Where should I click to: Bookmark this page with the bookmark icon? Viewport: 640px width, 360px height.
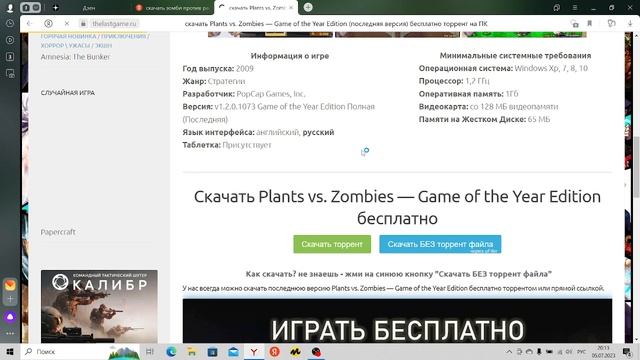tap(589, 24)
